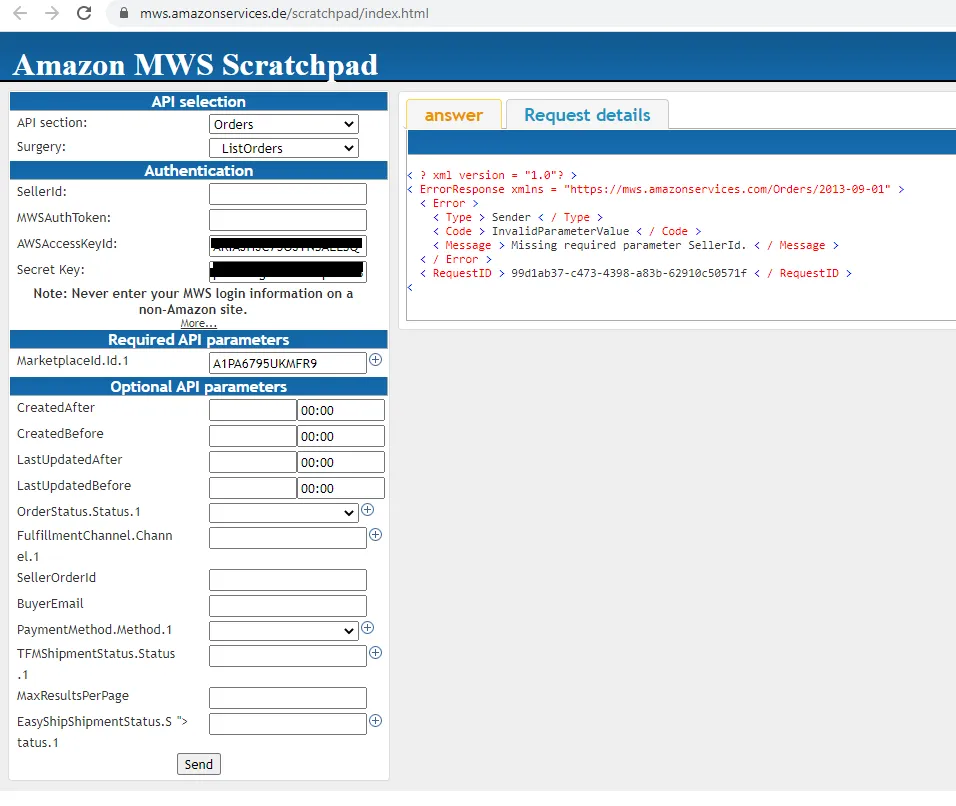Click the 'Required API parameters' section header
Viewport: 956px width, 806px height.
coord(199,340)
